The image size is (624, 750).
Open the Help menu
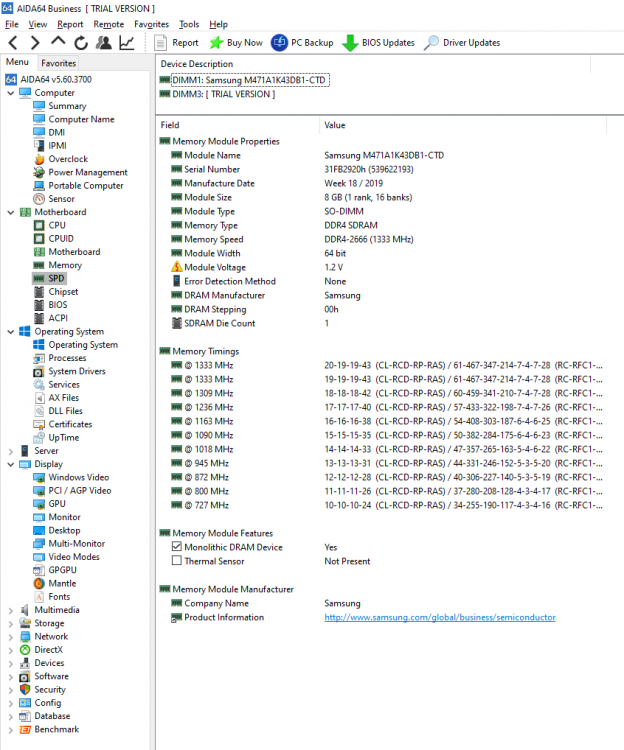click(x=218, y=24)
